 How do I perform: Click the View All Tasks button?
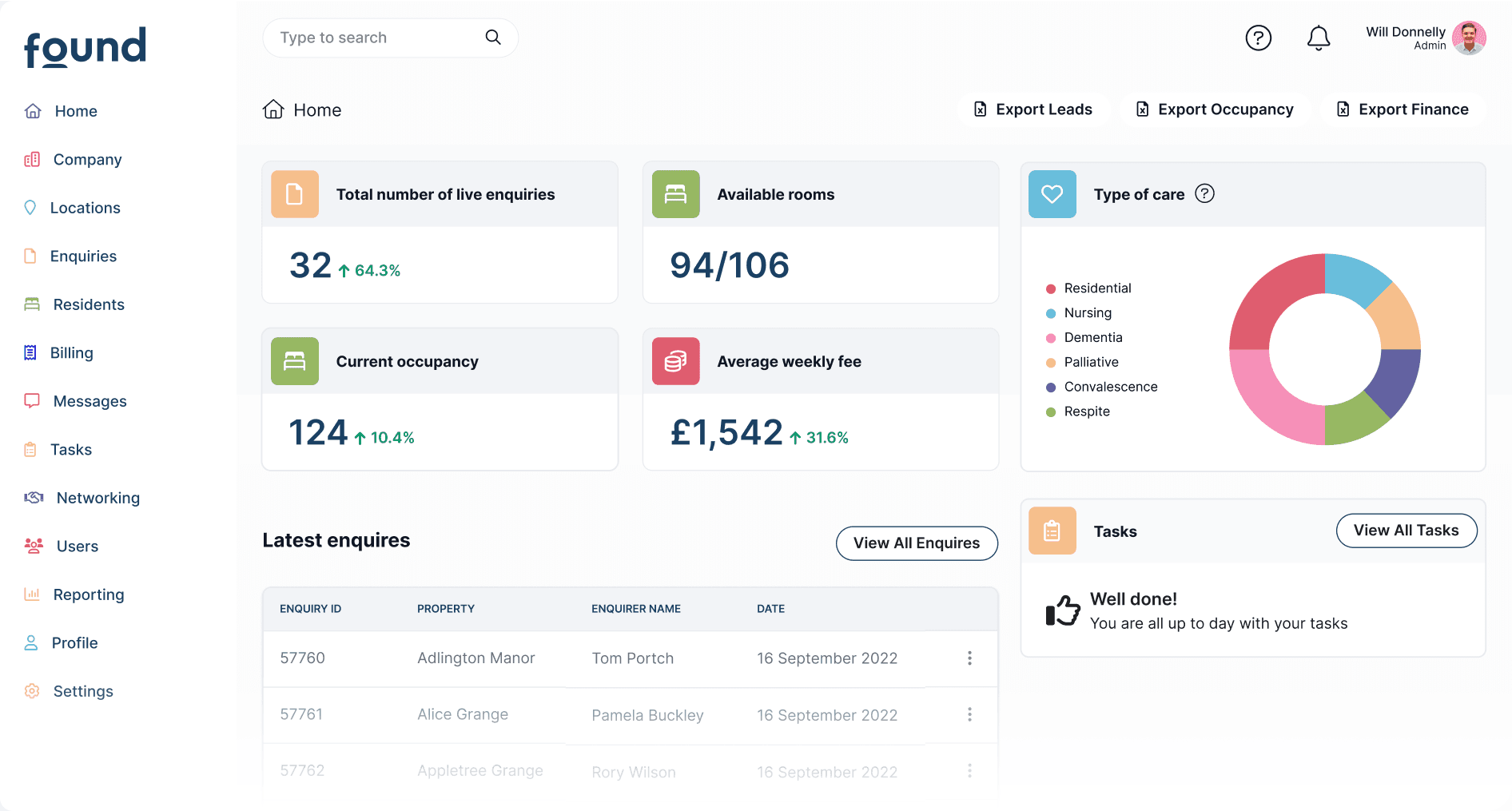[1407, 531]
